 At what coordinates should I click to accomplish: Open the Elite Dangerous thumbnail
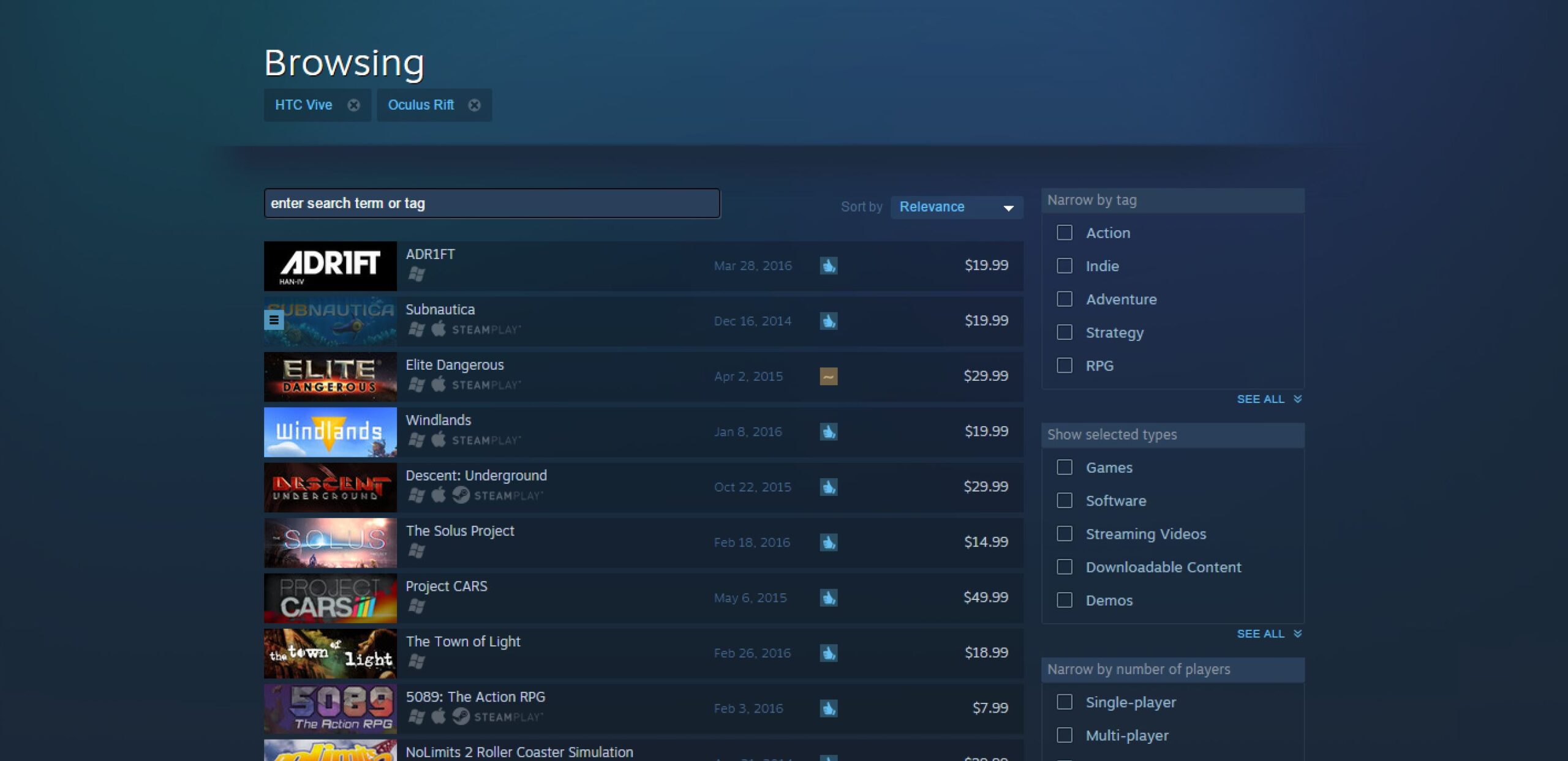coord(330,377)
